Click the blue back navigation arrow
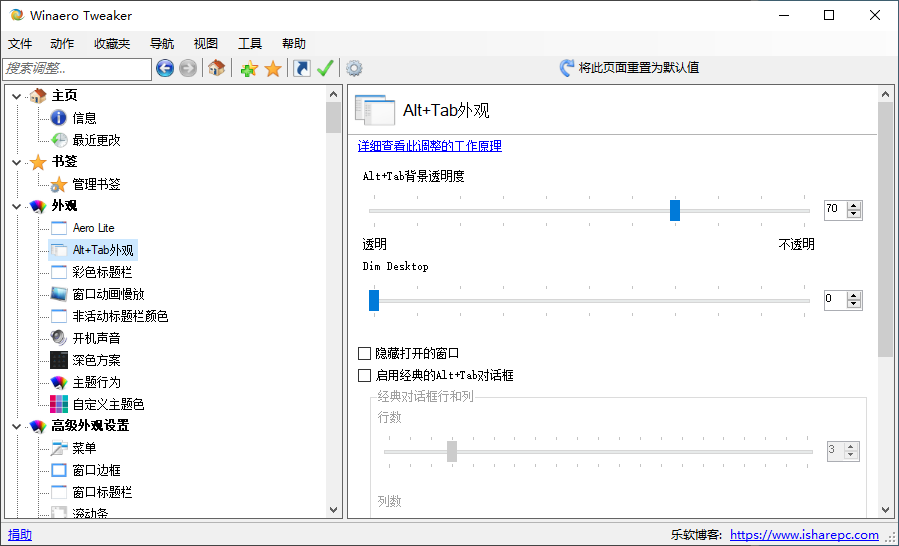The image size is (899, 546). [x=165, y=68]
